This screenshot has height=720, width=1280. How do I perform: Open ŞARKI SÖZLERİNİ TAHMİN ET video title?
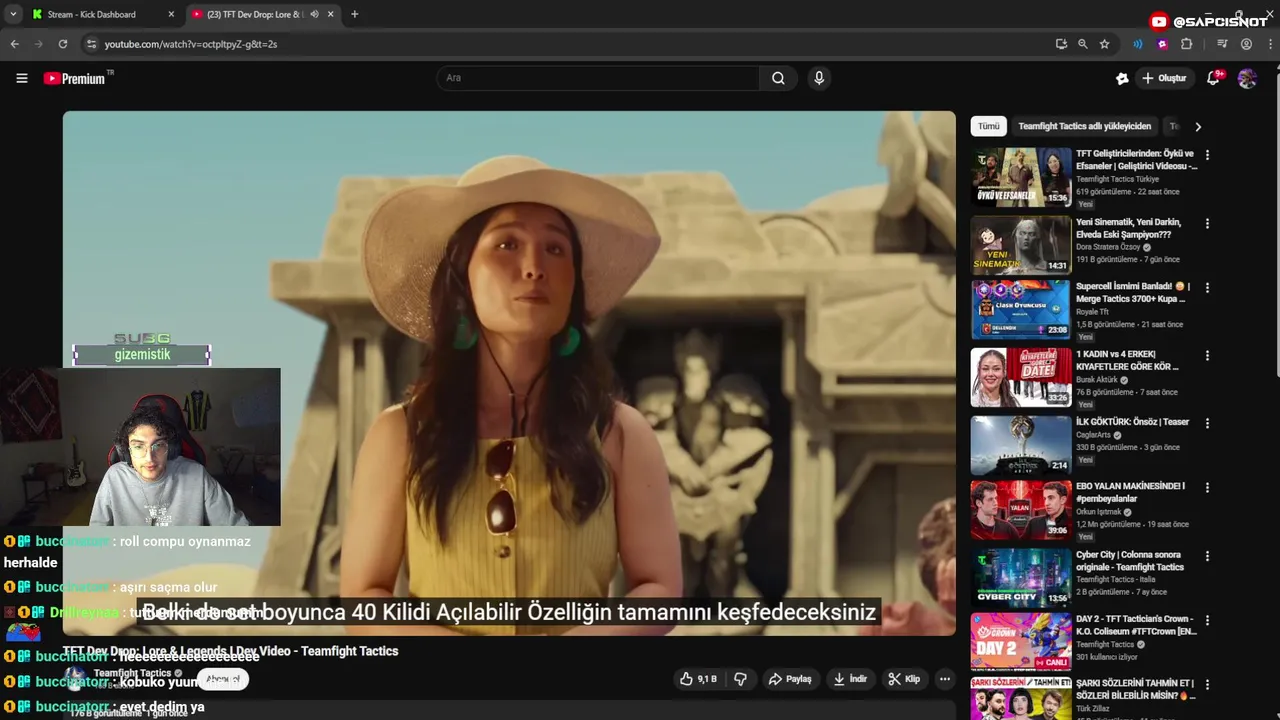coord(1135,689)
